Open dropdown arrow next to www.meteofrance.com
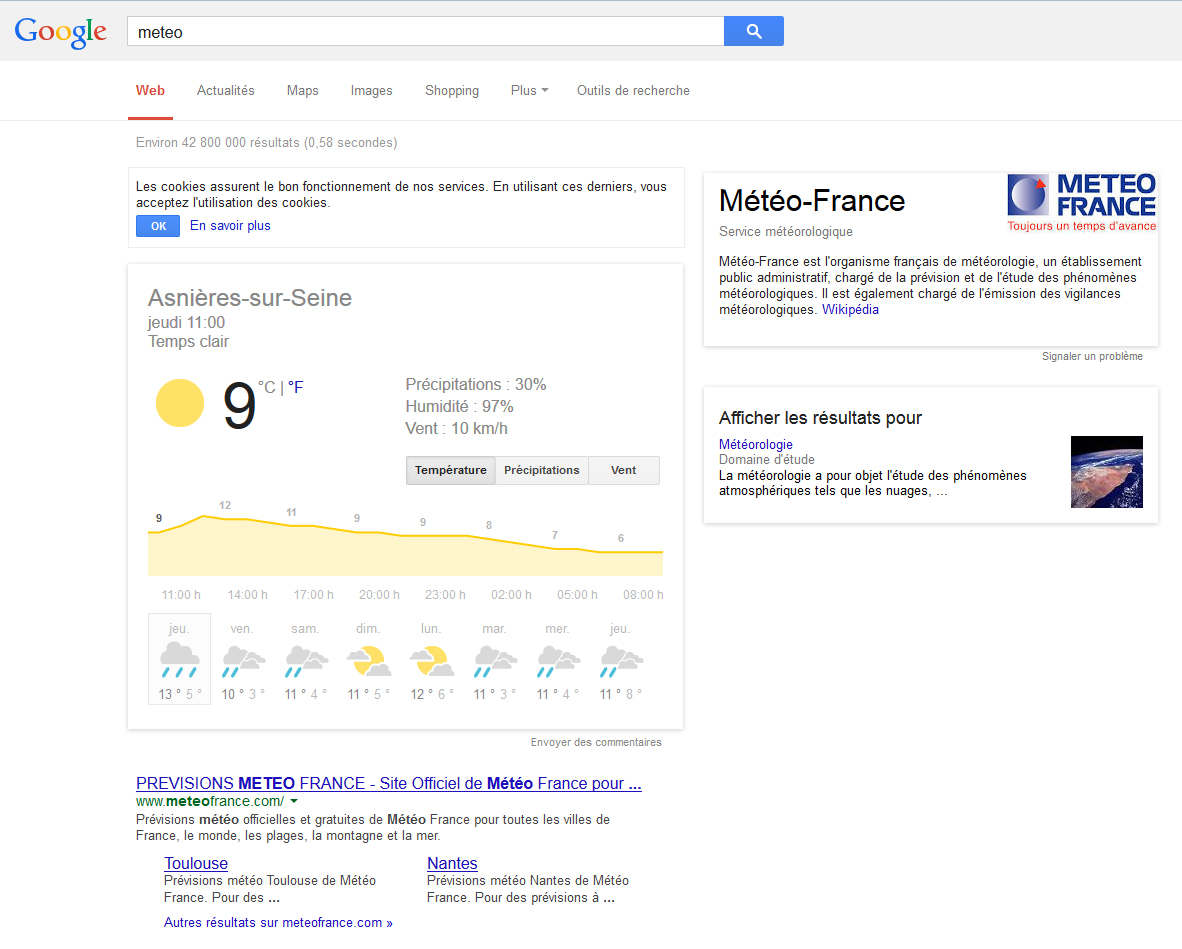This screenshot has height=949, width=1182. [x=294, y=801]
